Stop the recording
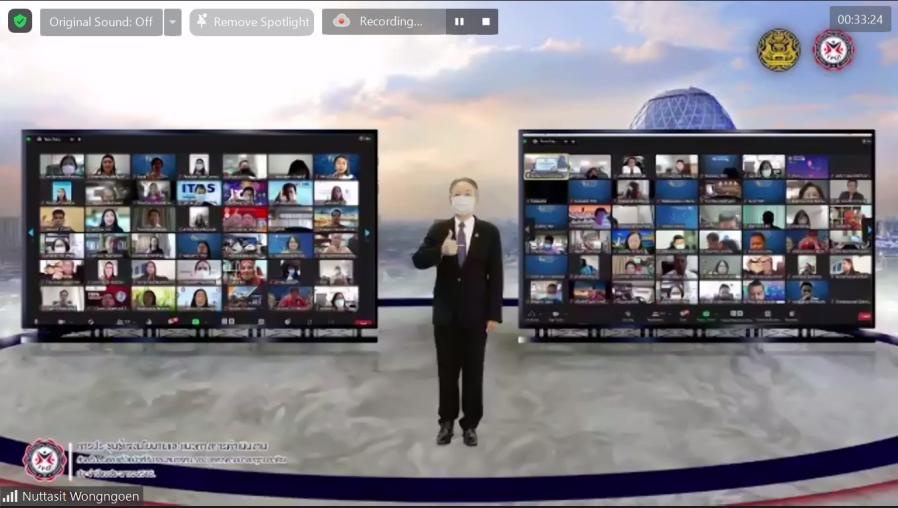The image size is (898, 508). 486,22
